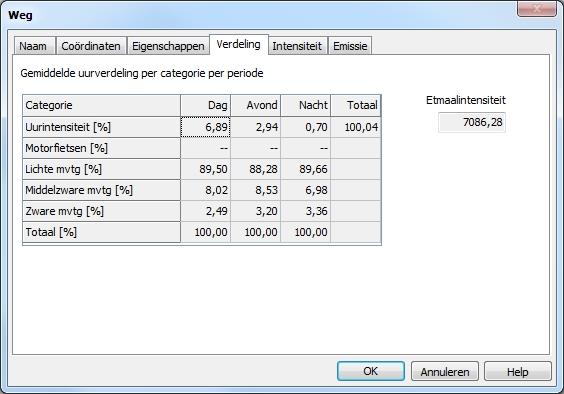Click the Middelzware mvtg [%] row label
The height and width of the screenshot is (394, 564).
[x=101, y=190]
